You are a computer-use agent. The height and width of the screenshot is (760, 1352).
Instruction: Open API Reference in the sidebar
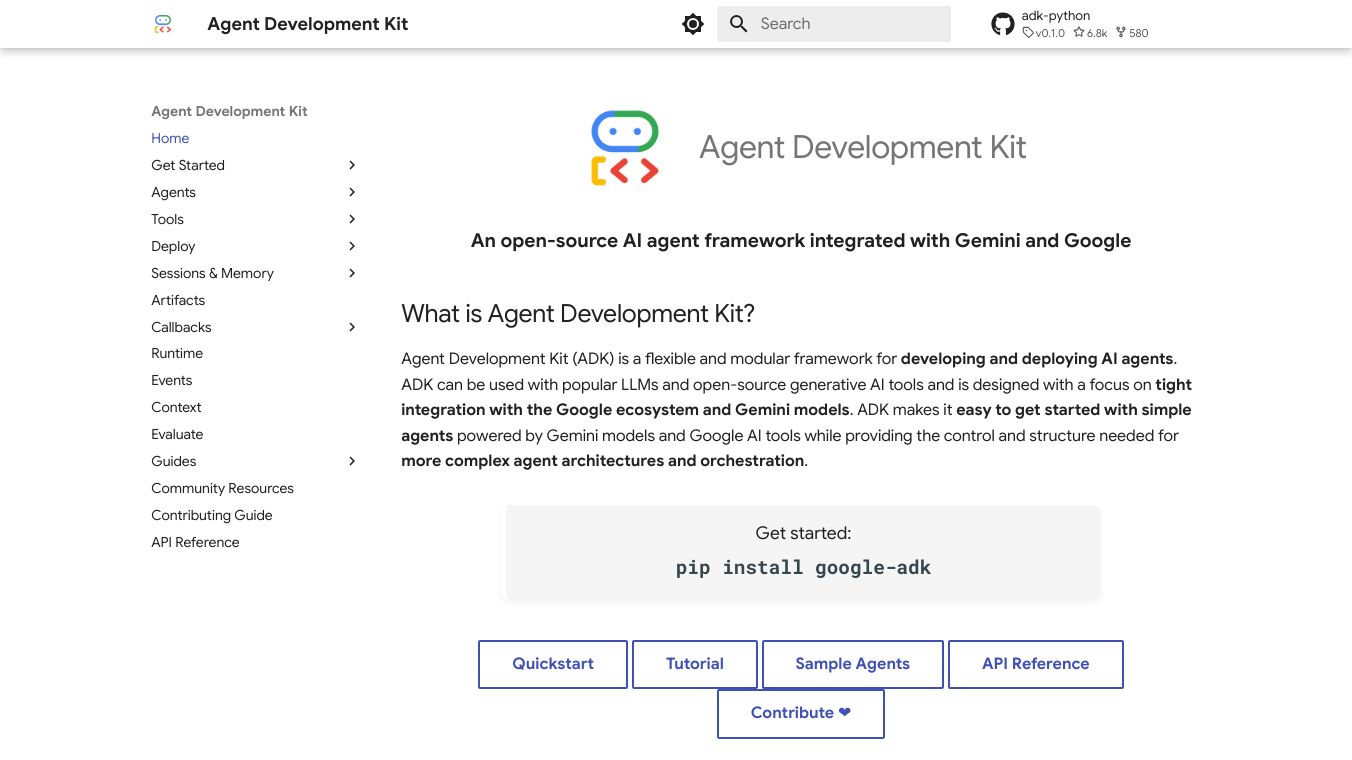pos(195,542)
